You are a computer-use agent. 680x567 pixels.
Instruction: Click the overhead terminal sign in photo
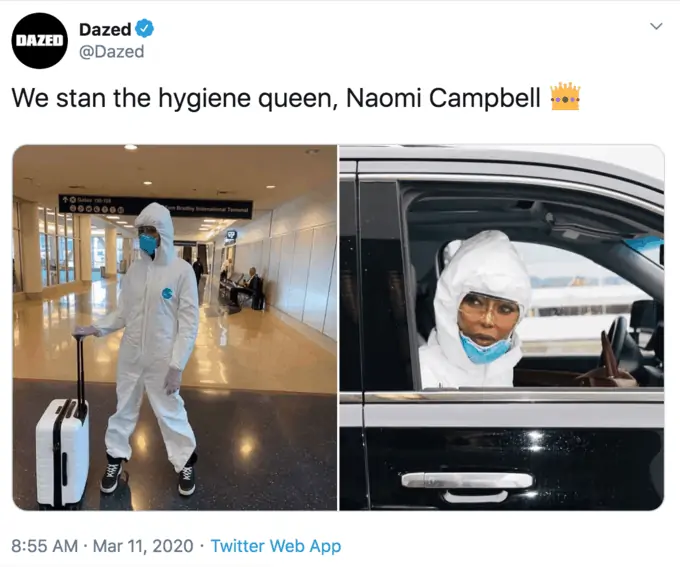(155, 206)
